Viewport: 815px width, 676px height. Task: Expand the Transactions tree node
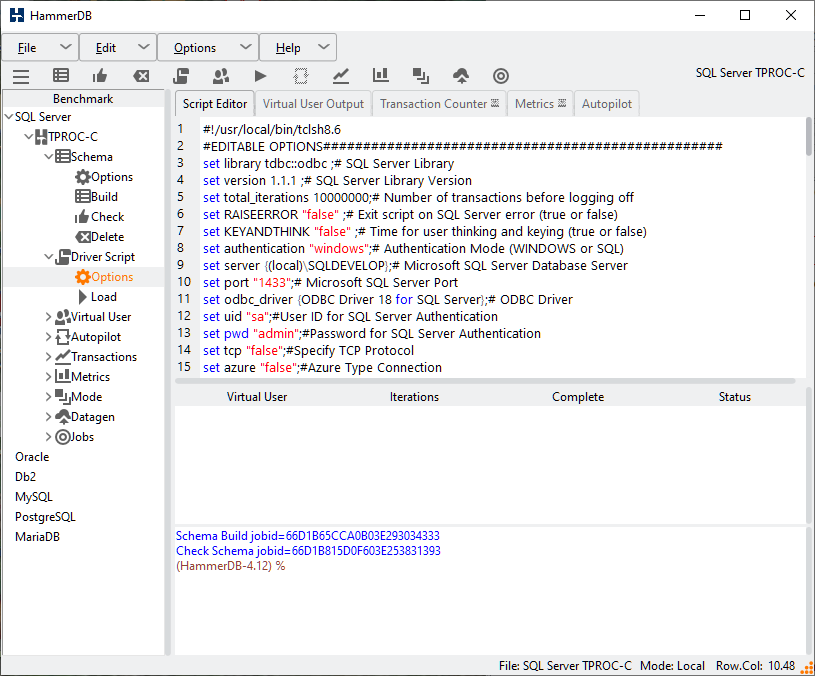(48, 356)
